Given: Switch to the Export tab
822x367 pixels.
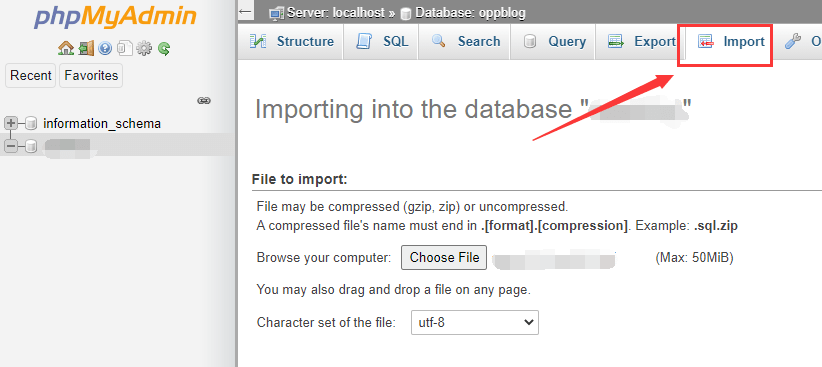Looking at the screenshot, I should 641,41.
